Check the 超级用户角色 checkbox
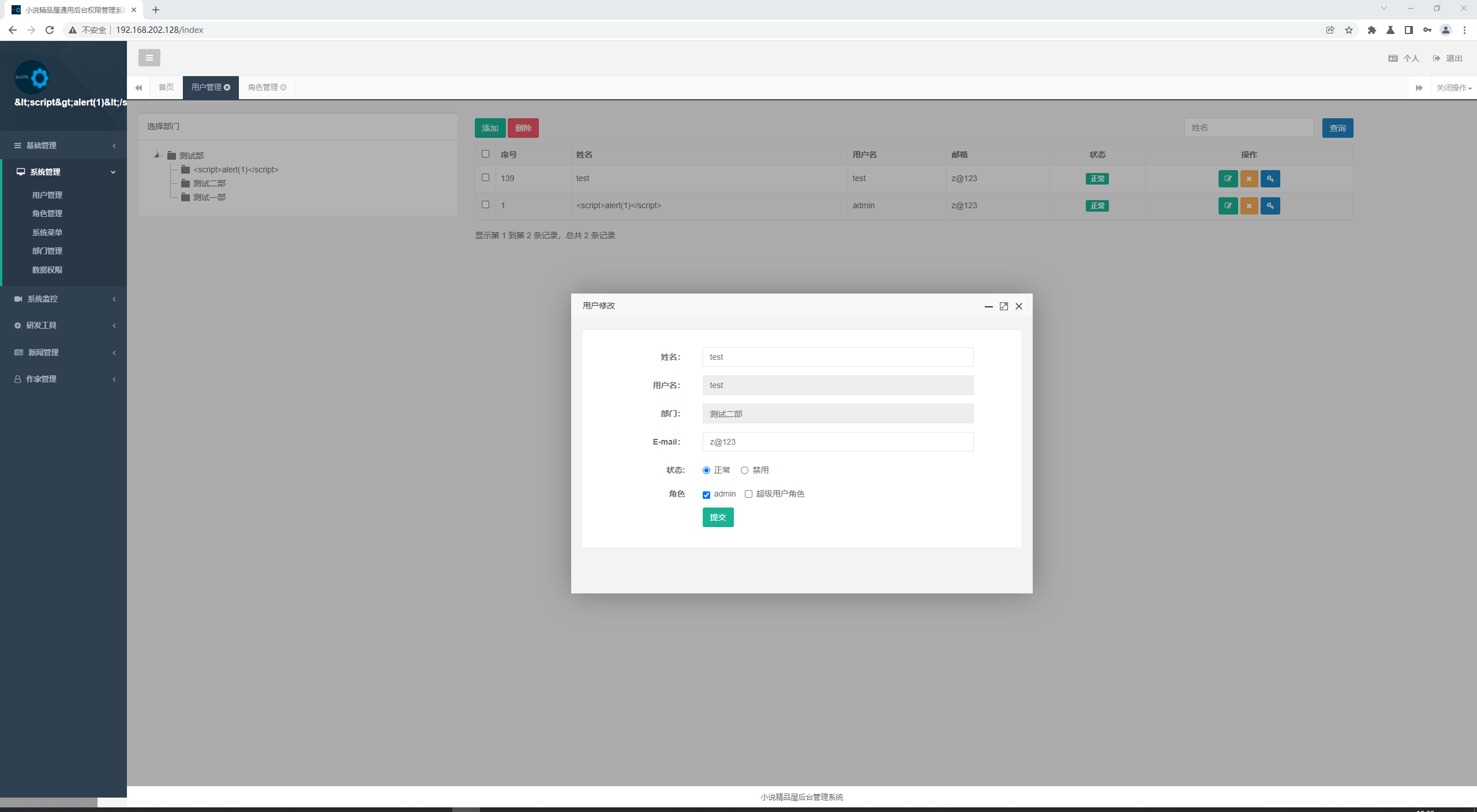Screen dimensions: 1477x812 [x=748, y=494]
